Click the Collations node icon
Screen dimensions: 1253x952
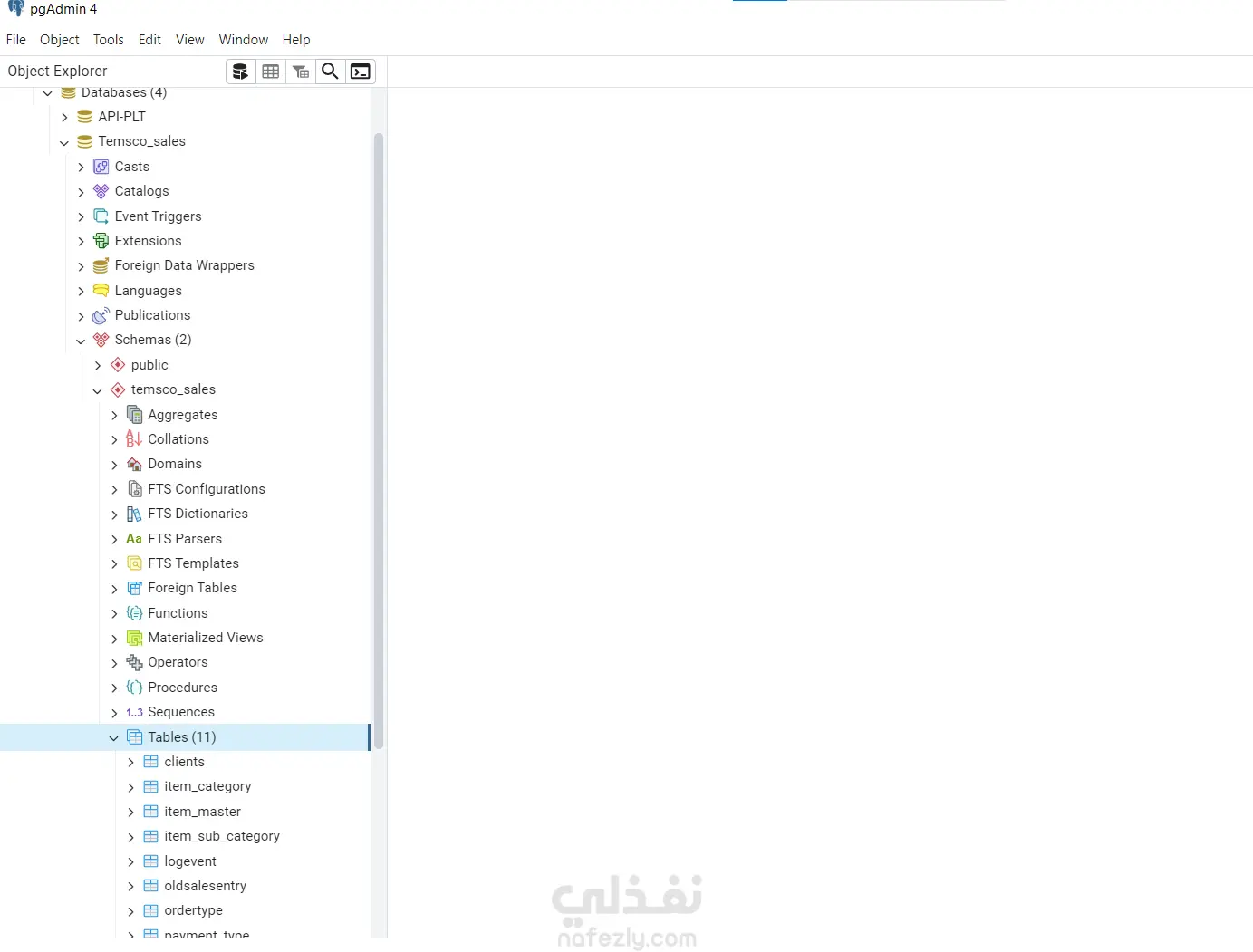coord(134,439)
